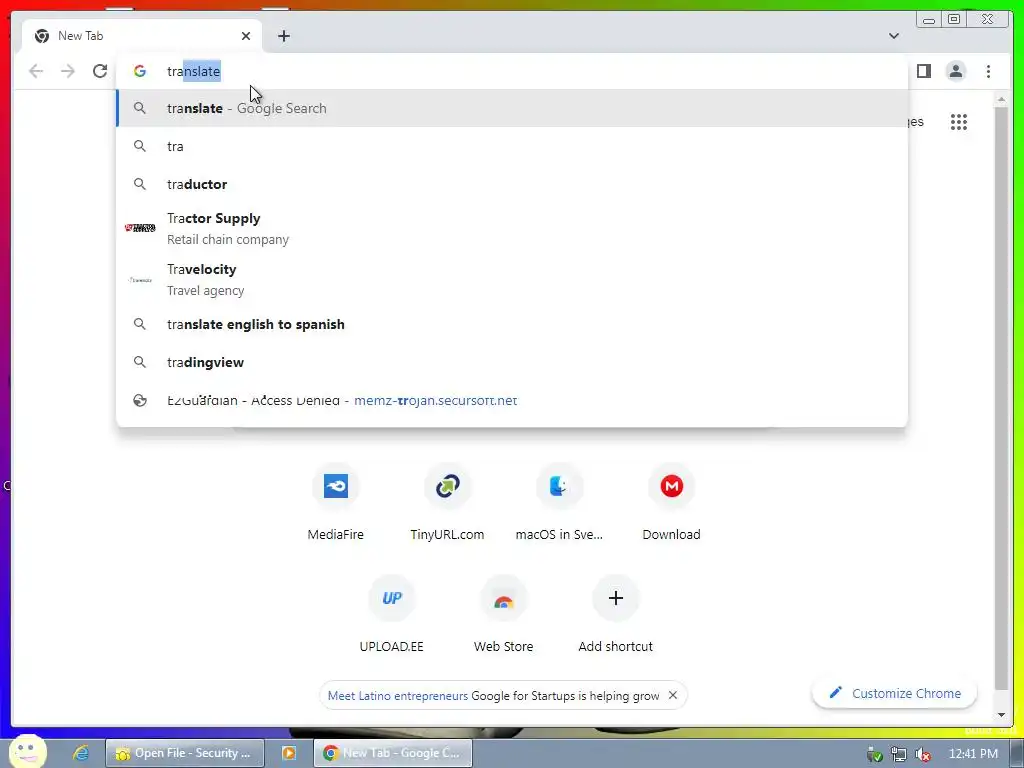
Task: Click New Tab - Google Chrome taskbar button
Action: point(392,753)
